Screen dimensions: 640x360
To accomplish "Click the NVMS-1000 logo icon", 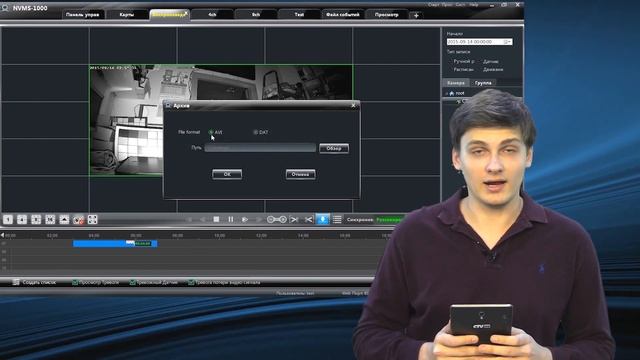I will click(5, 8).
